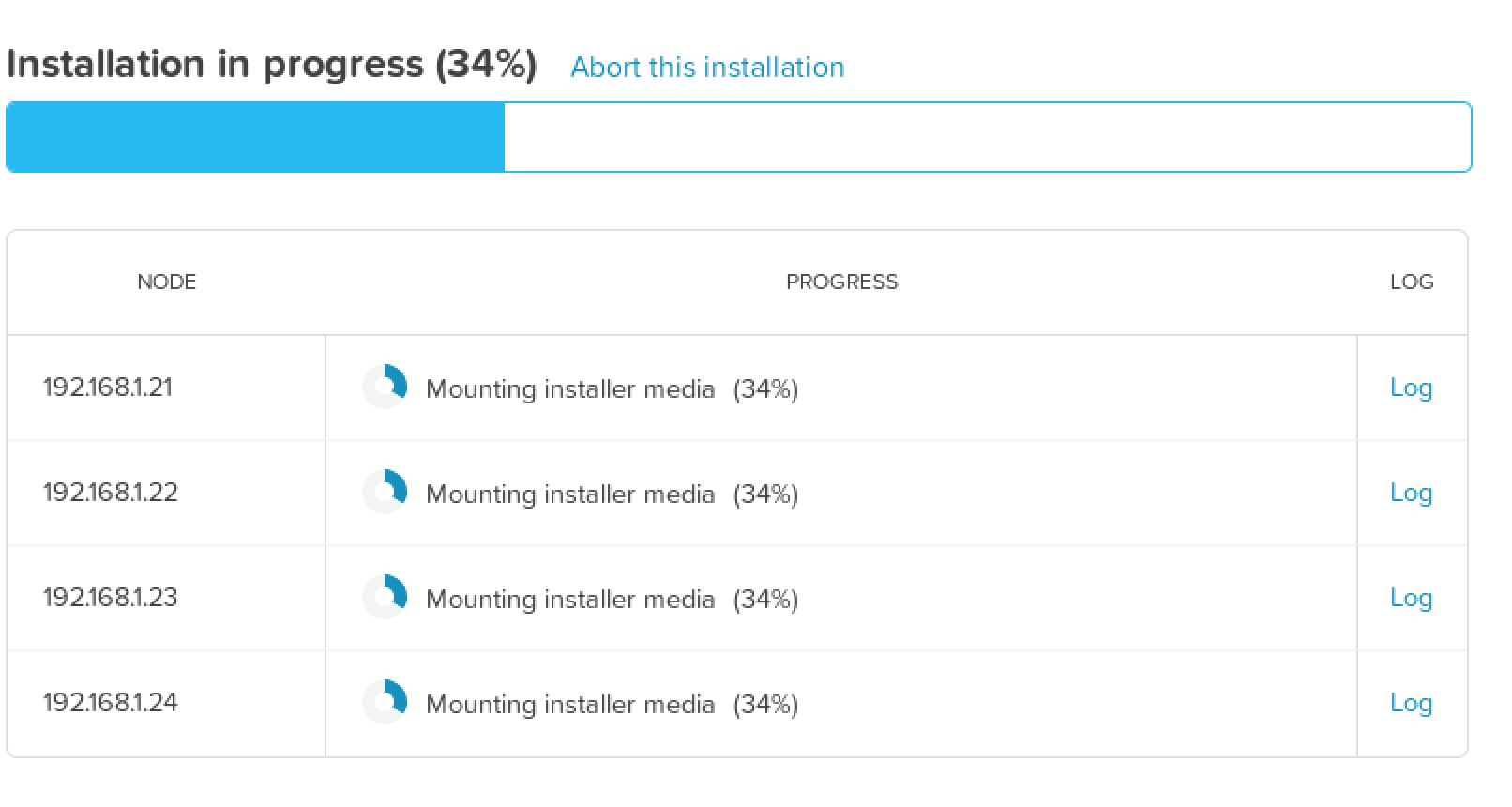Screen dimensions: 1512x807
Task: Click progress spinner icon for node 192.168.1.21
Action: point(385,387)
